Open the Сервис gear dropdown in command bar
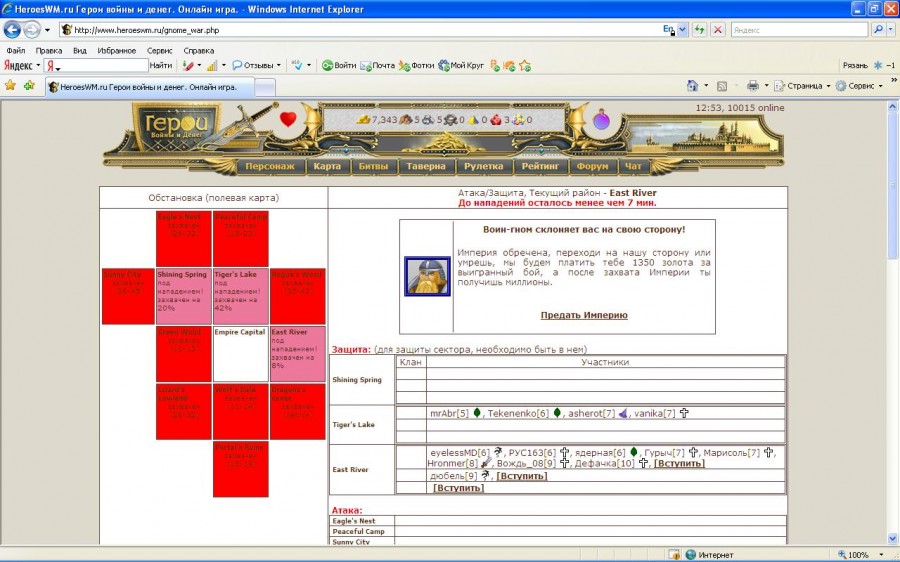Screen dimensions: 900x562 [x=859, y=86]
